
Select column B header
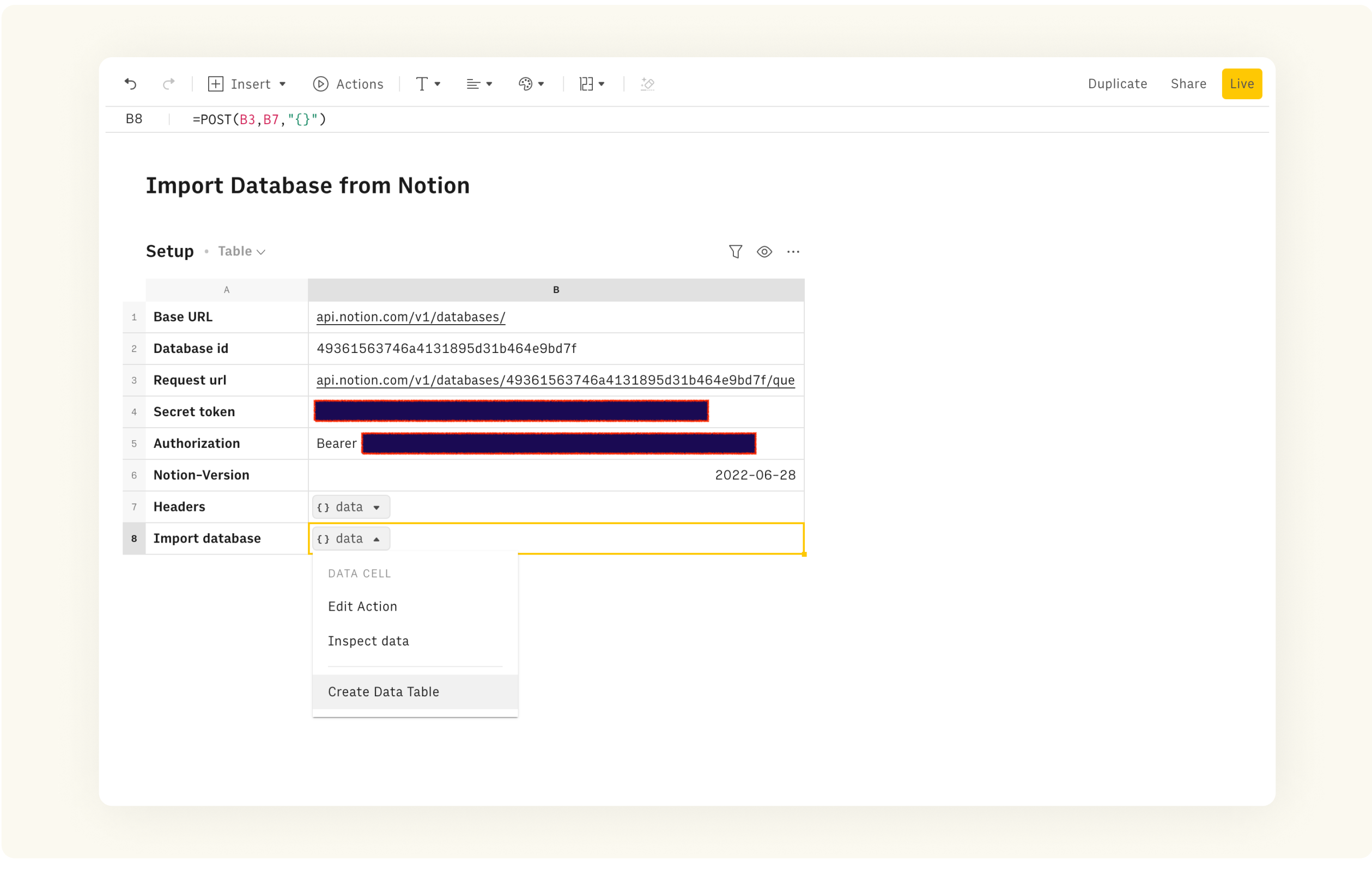556,290
